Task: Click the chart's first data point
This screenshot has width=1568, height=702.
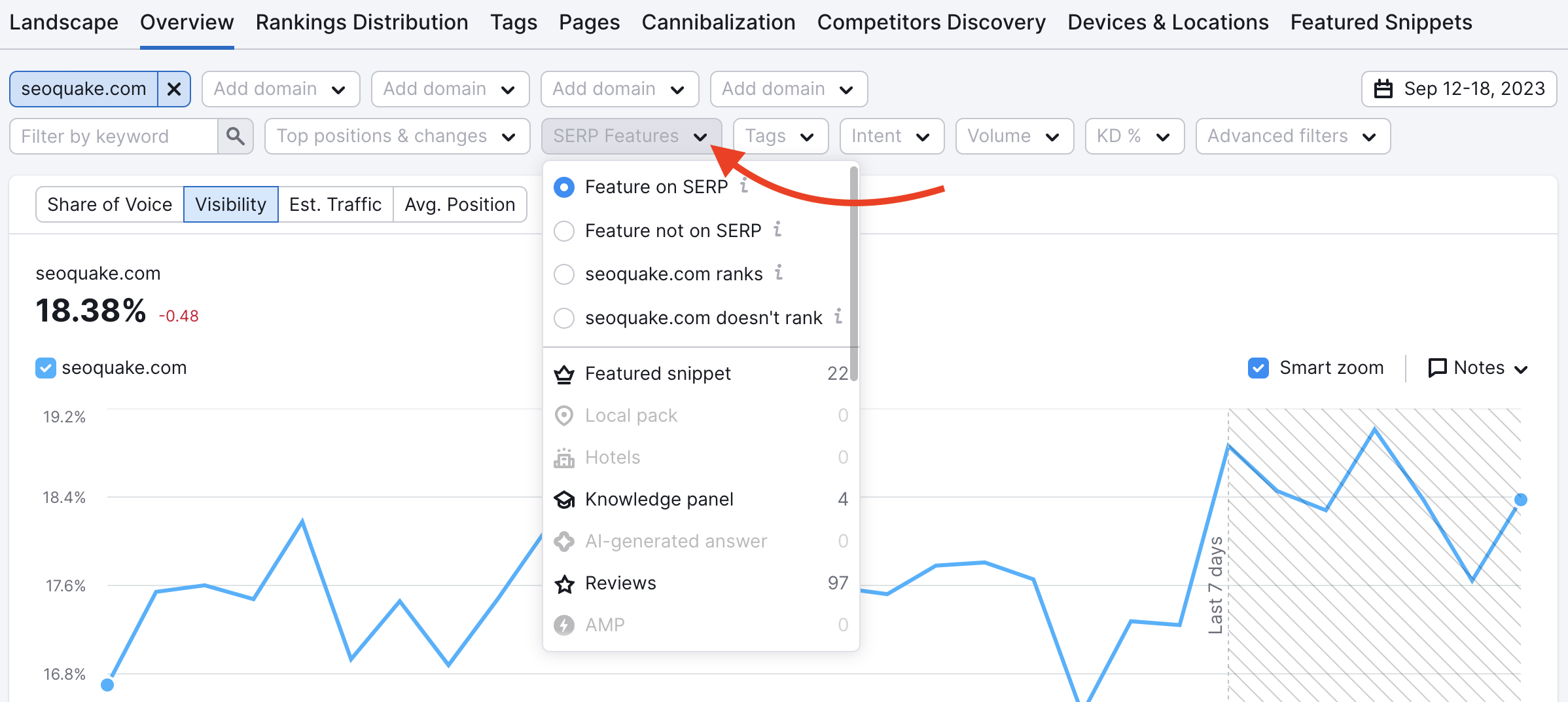Action: click(x=107, y=685)
